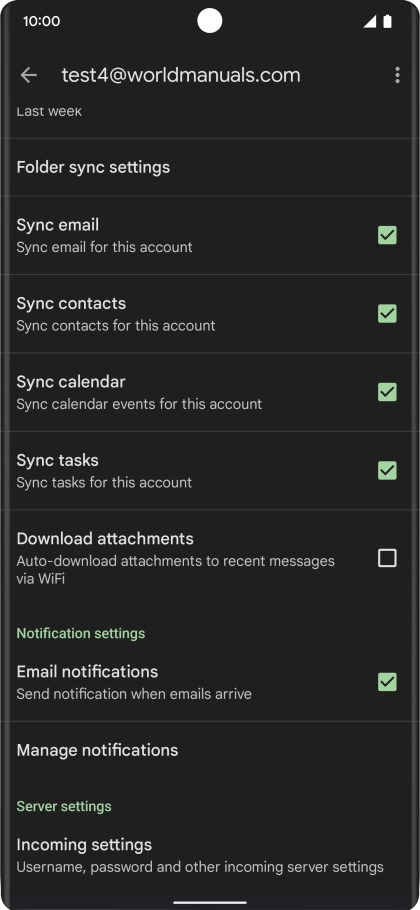Tap the cellular signal icon

coord(370,21)
